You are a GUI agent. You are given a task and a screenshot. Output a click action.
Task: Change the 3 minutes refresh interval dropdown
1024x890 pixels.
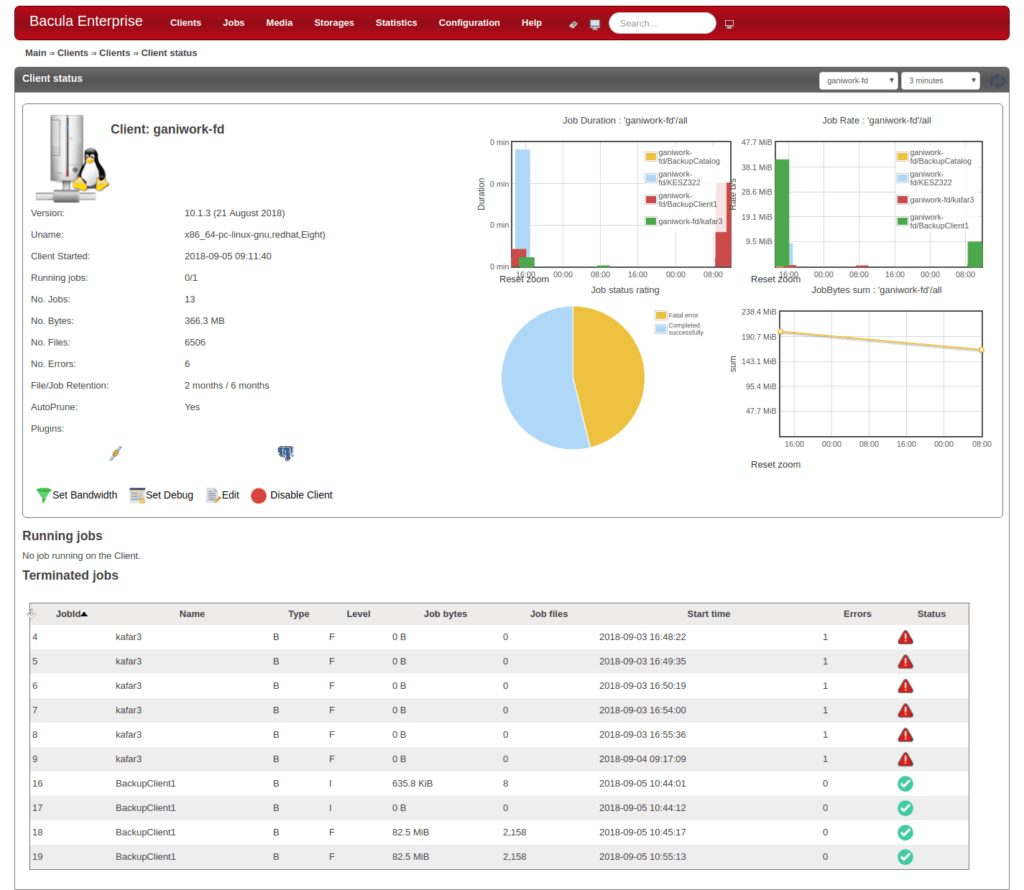pyautogui.click(x=938, y=80)
